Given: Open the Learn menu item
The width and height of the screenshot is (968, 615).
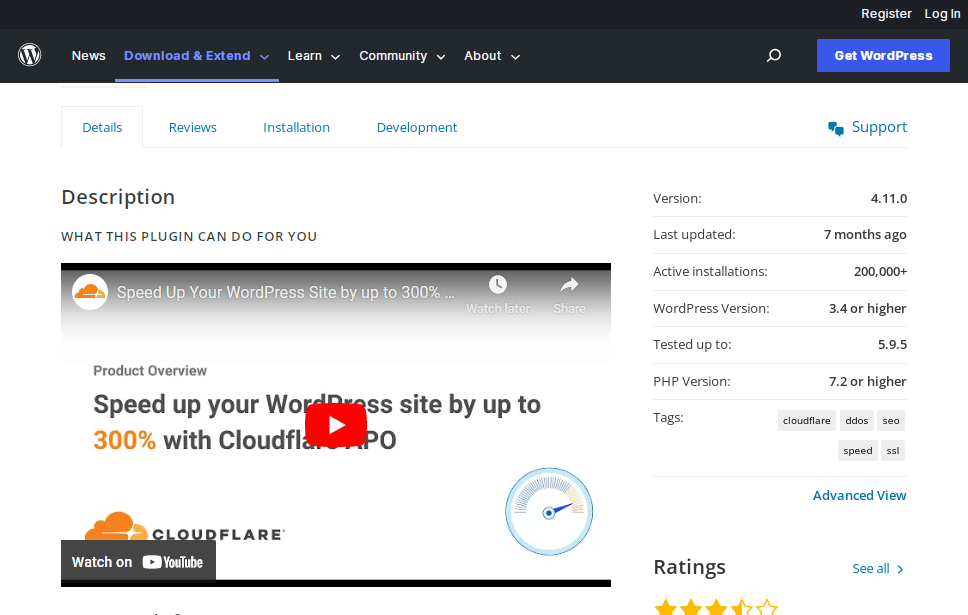Looking at the screenshot, I should click(304, 56).
